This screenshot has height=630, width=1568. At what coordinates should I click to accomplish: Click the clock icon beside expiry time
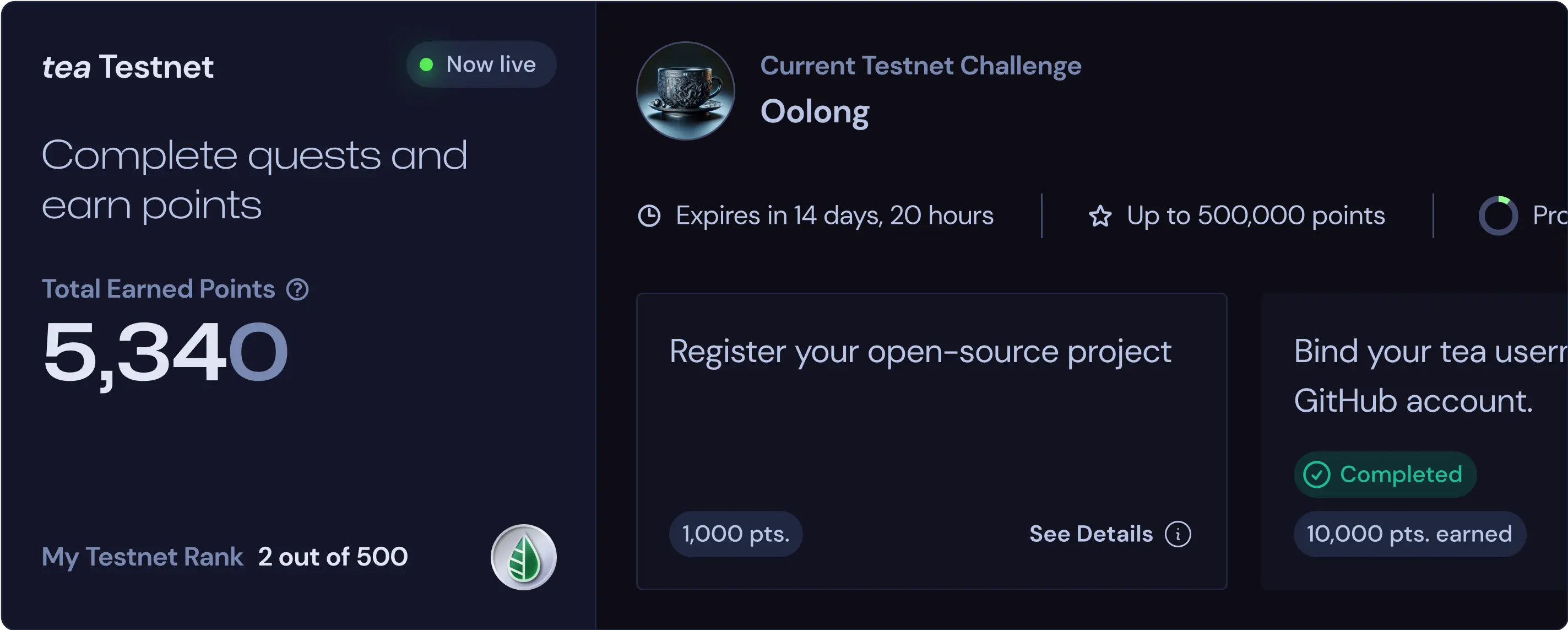(649, 216)
